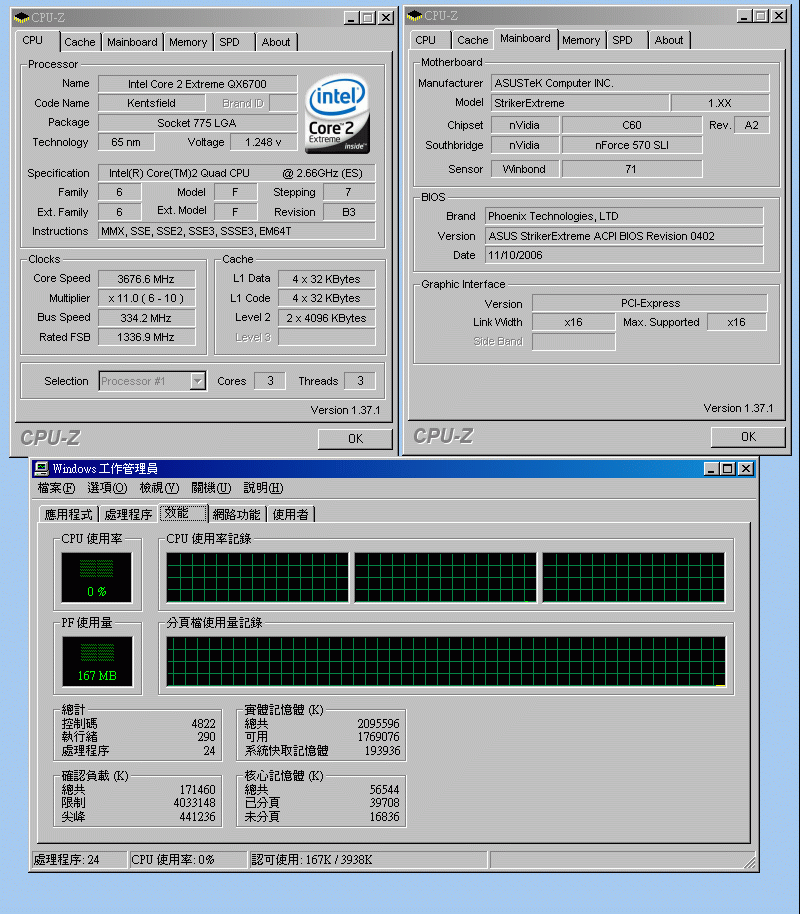The image size is (800, 914).
Task: Switch to 處理程序 tab in Task Manager
Action: pos(128,515)
